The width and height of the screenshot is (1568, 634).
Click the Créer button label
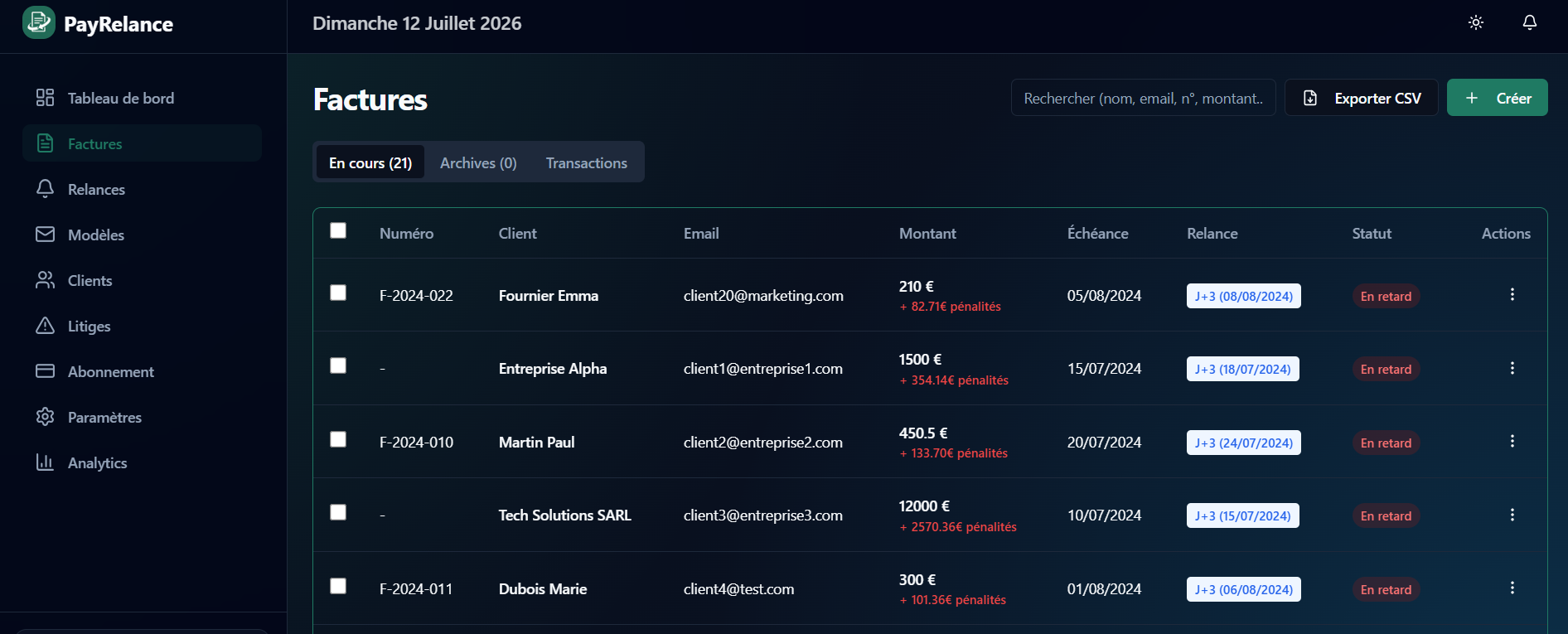click(x=1514, y=98)
